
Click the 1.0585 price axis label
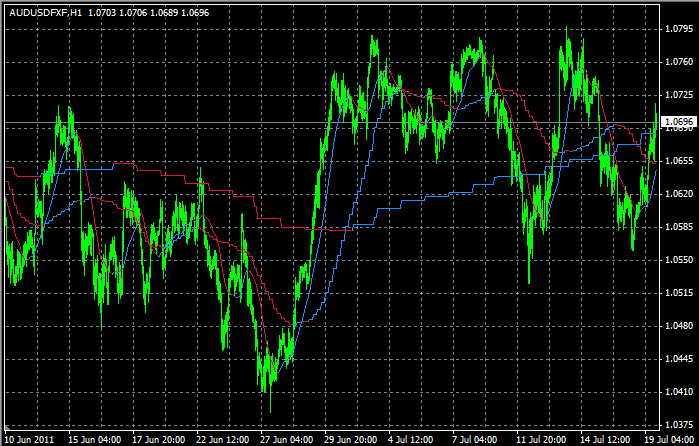[x=679, y=227]
